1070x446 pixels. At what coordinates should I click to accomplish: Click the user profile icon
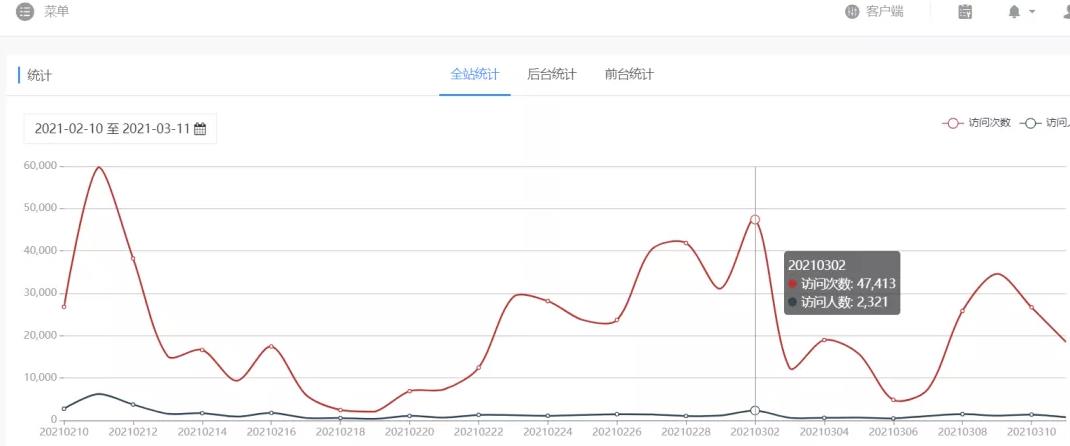pyautogui.click(x=1065, y=12)
